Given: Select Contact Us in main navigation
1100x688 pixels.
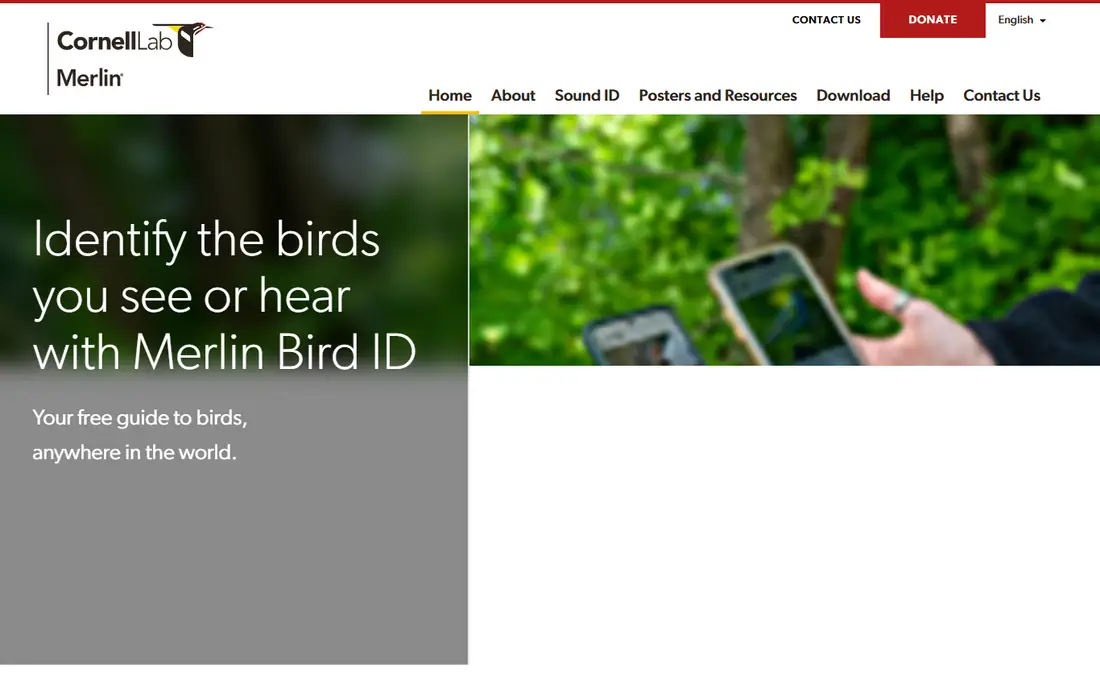Looking at the screenshot, I should 1001,95.
